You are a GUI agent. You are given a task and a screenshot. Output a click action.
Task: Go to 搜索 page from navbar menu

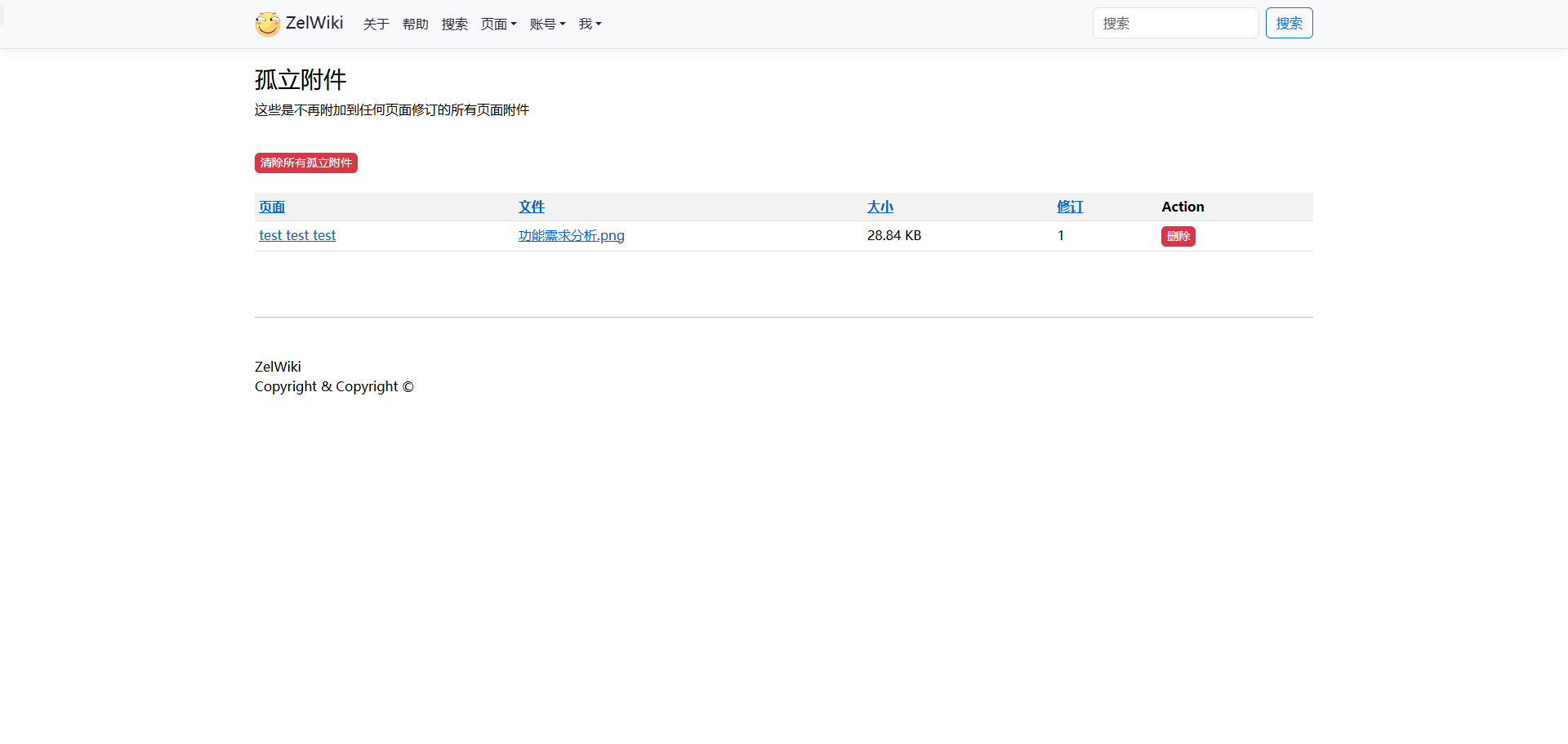pyautogui.click(x=454, y=25)
